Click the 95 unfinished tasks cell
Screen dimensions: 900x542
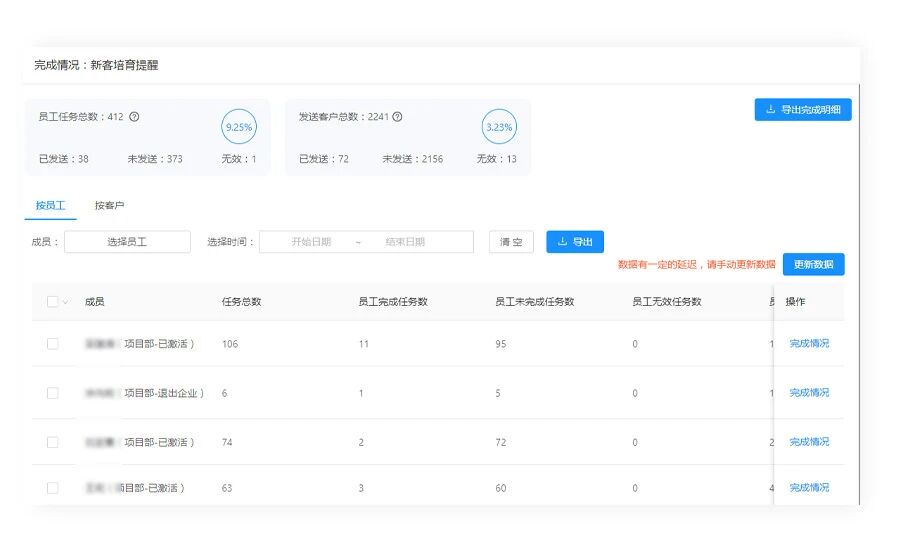pyautogui.click(x=501, y=344)
